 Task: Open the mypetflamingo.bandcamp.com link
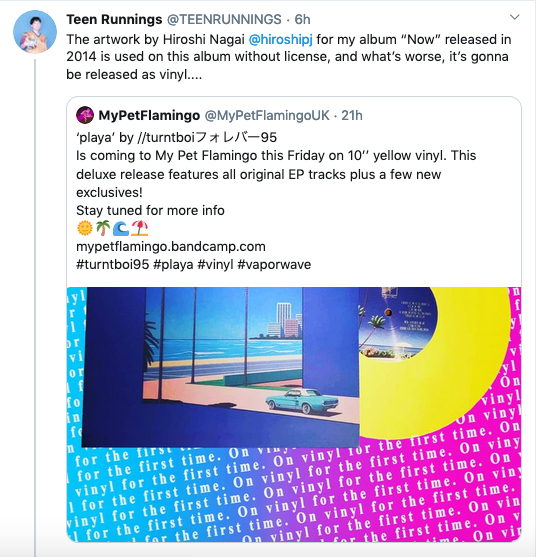[x=171, y=246]
